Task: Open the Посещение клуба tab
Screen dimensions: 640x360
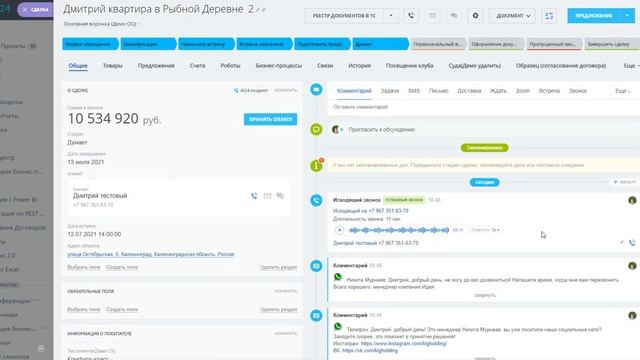Action: coord(409,66)
